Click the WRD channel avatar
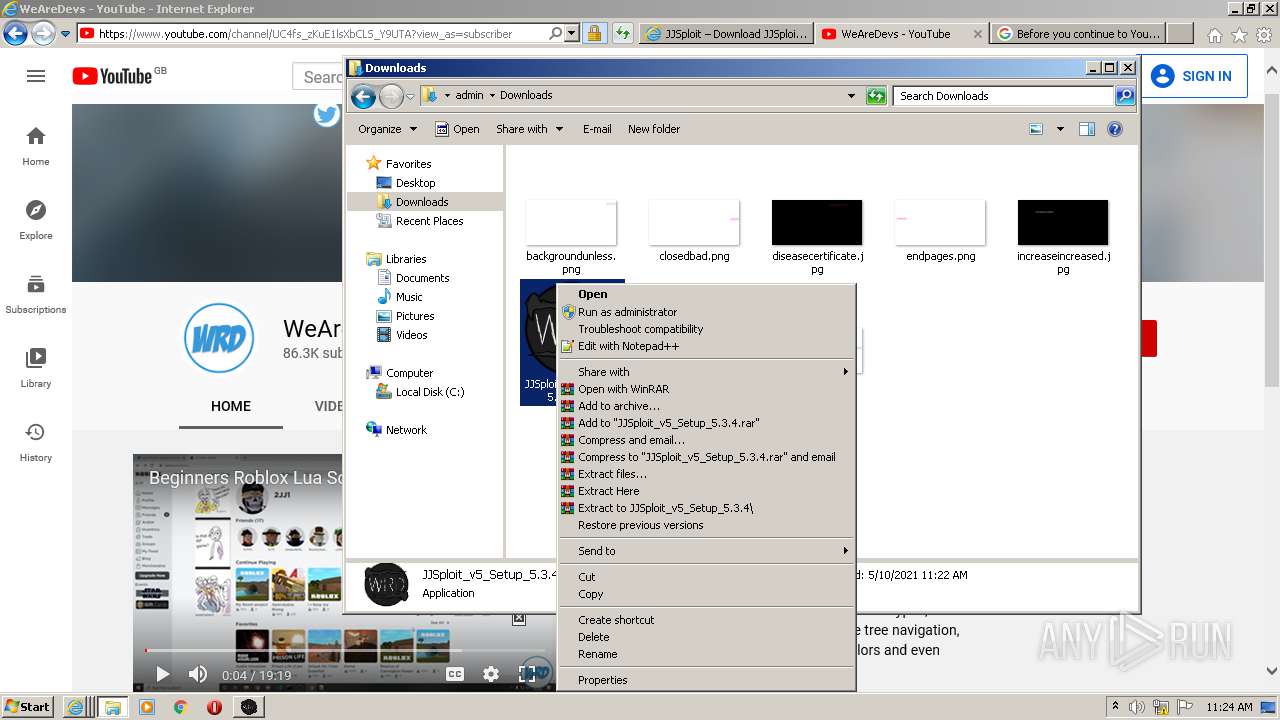 pyautogui.click(x=219, y=338)
